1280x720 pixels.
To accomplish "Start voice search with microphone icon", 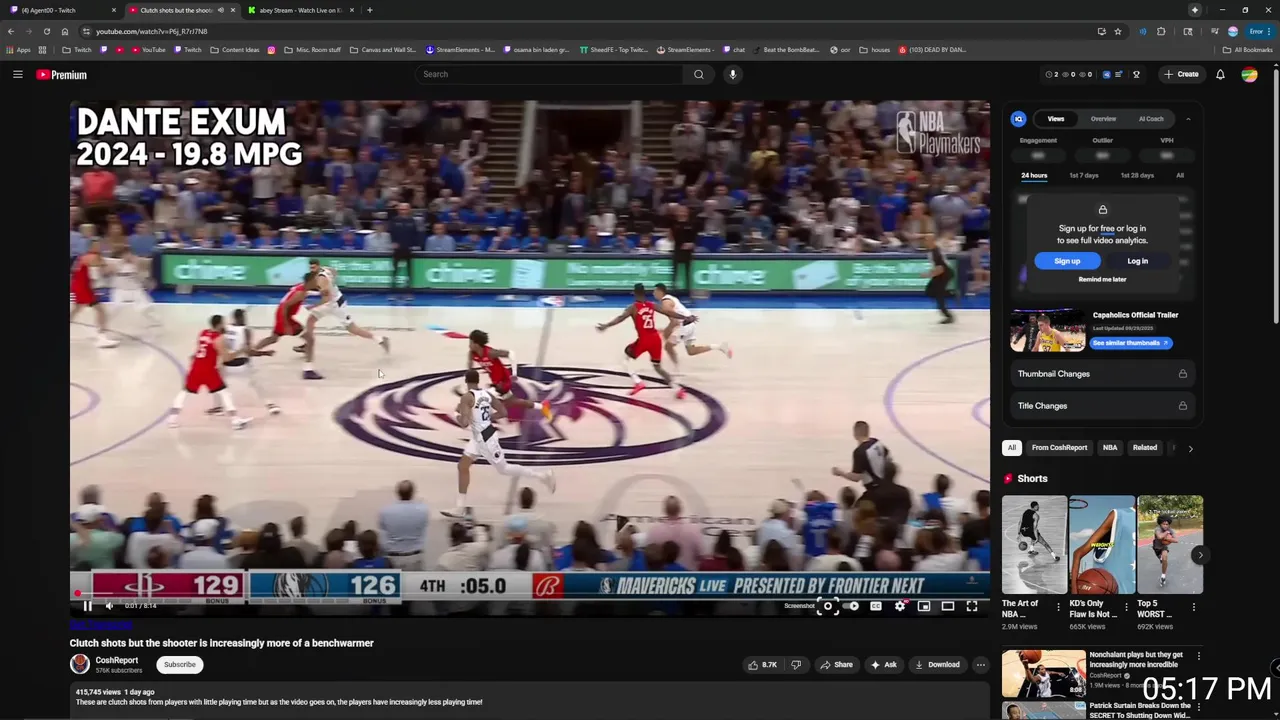I will tap(732, 74).
